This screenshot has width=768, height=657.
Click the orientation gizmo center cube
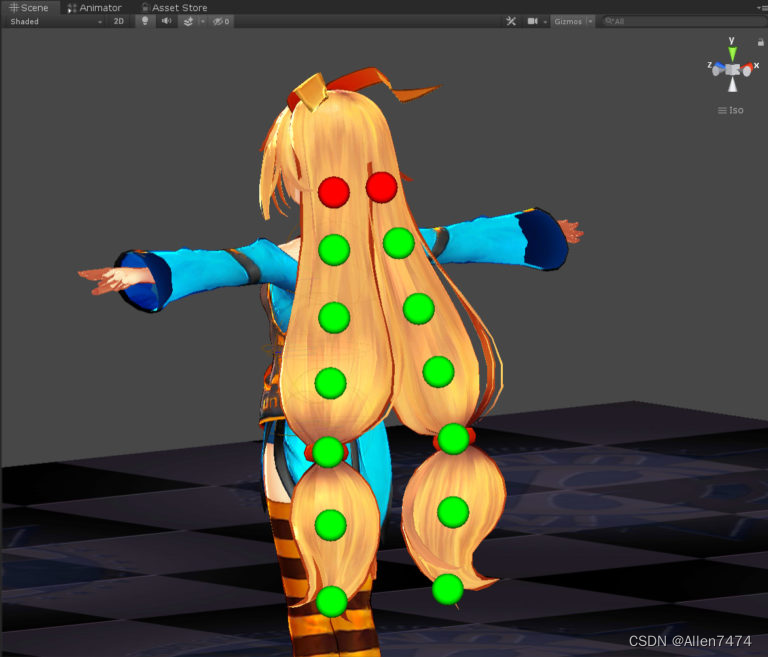[x=732, y=70]
